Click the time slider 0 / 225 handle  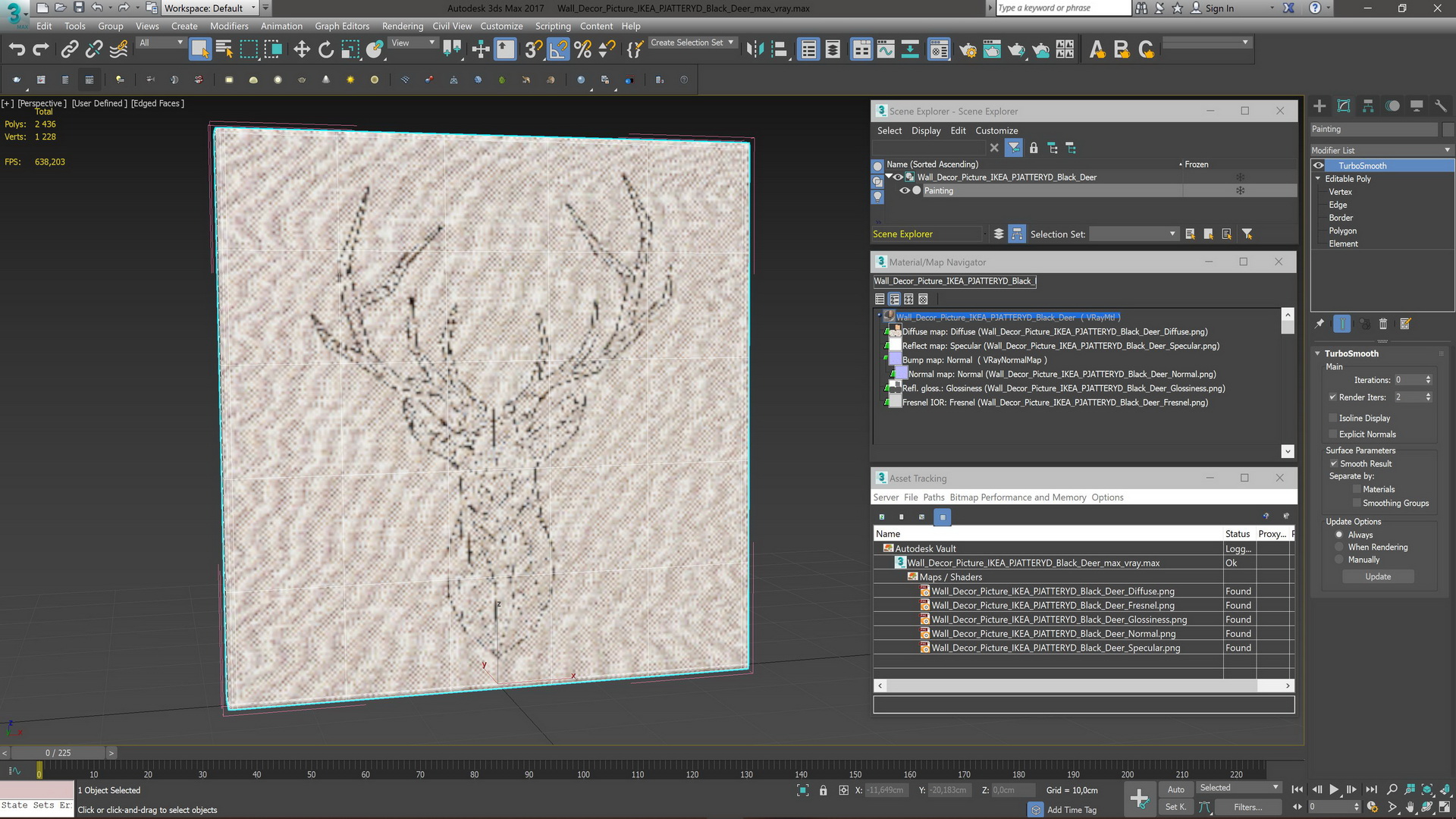(x=58, y=753)
